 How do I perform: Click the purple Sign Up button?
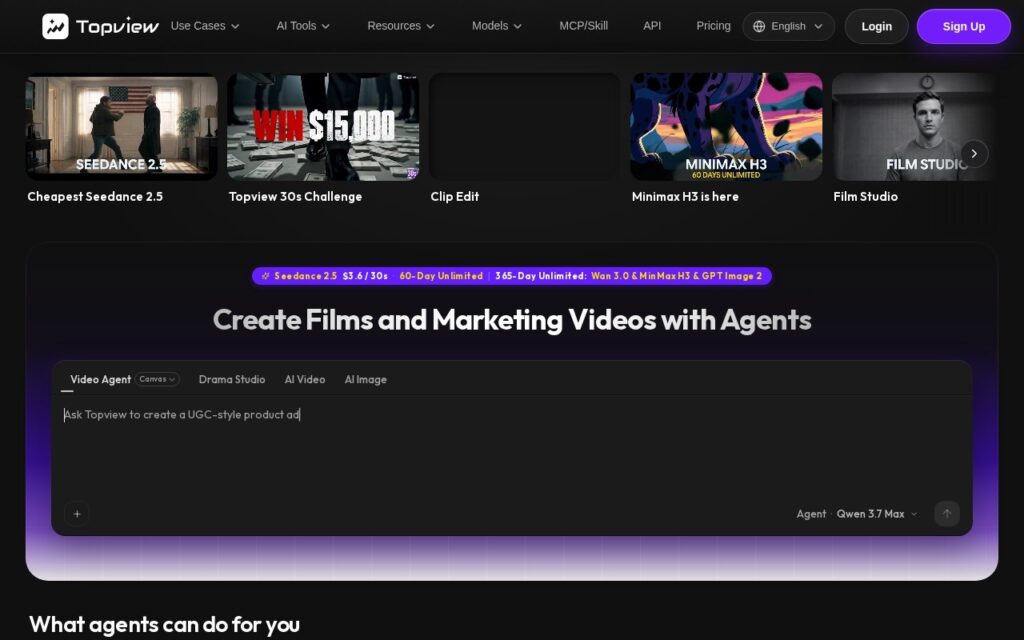963,27
